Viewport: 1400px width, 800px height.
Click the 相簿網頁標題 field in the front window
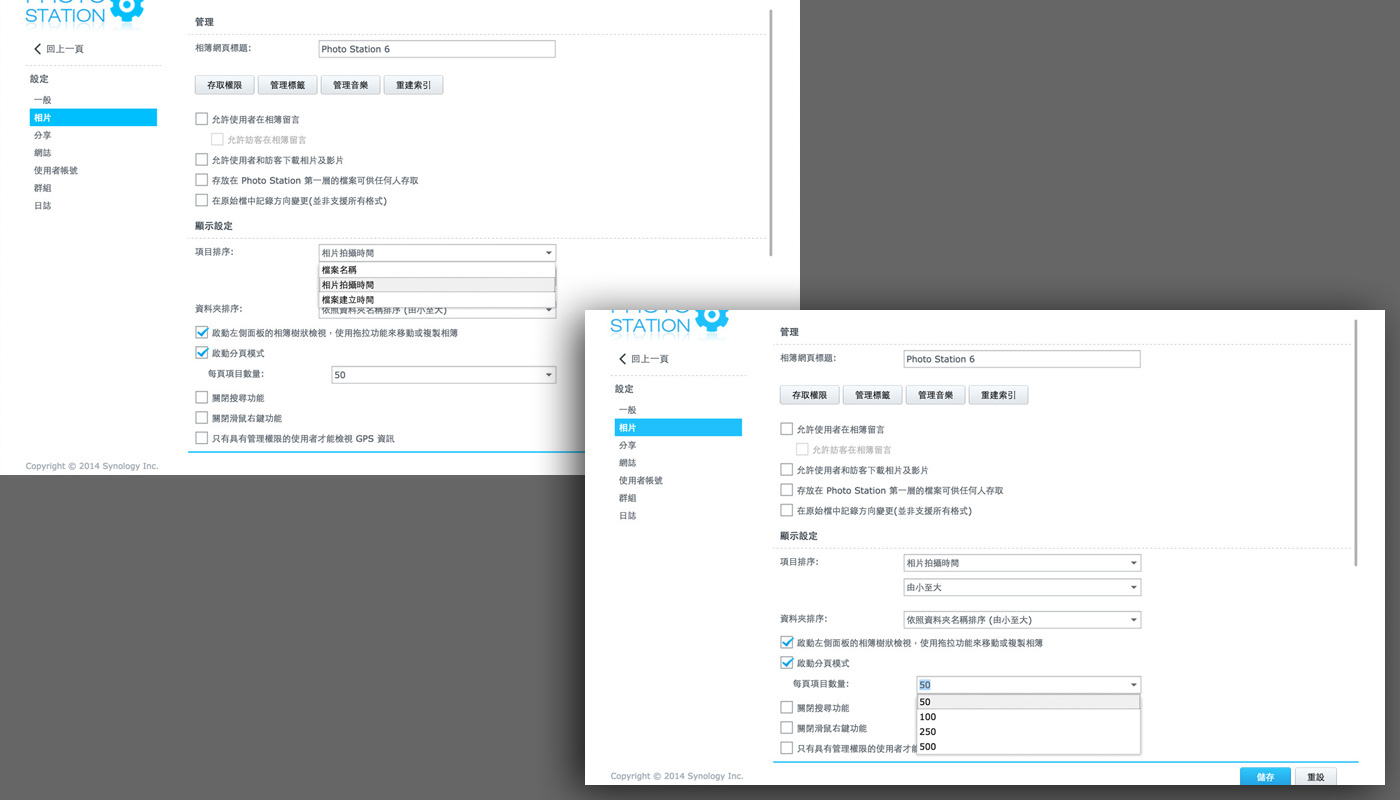click(x=1022, y=359)
